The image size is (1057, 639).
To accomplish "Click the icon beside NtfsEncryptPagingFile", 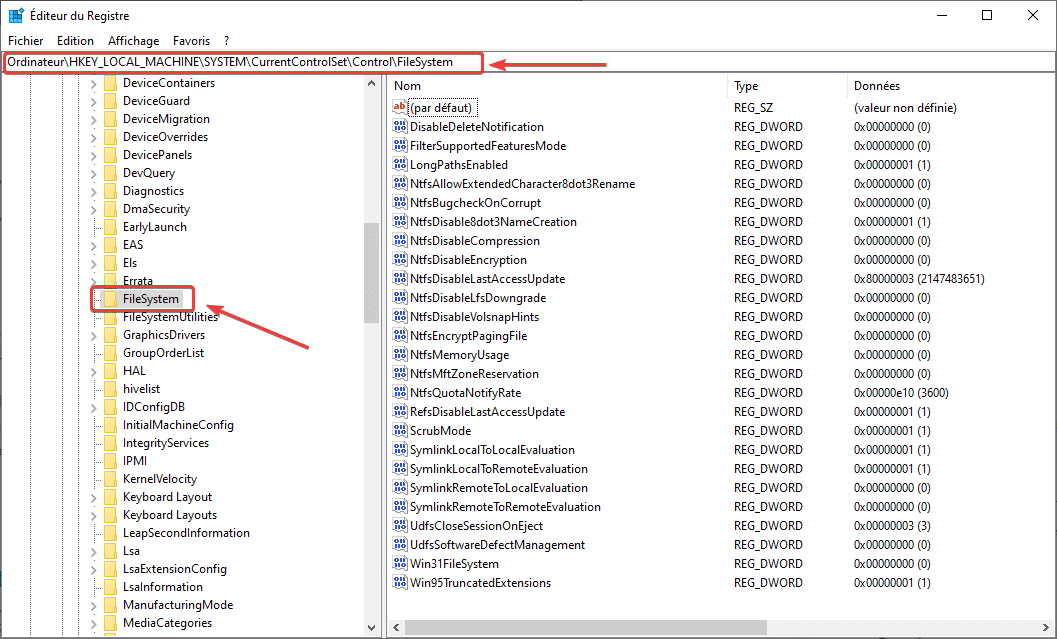I will [x=400, y=336].
